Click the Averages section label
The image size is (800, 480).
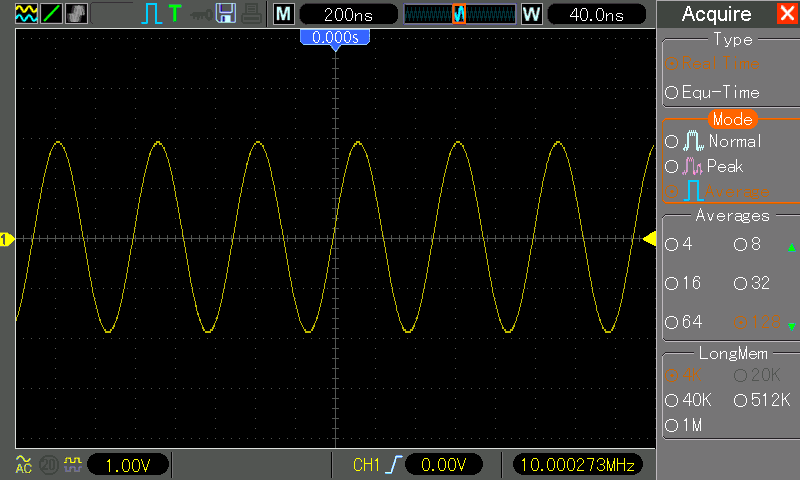pyautogui.click(x=733, y=216)
